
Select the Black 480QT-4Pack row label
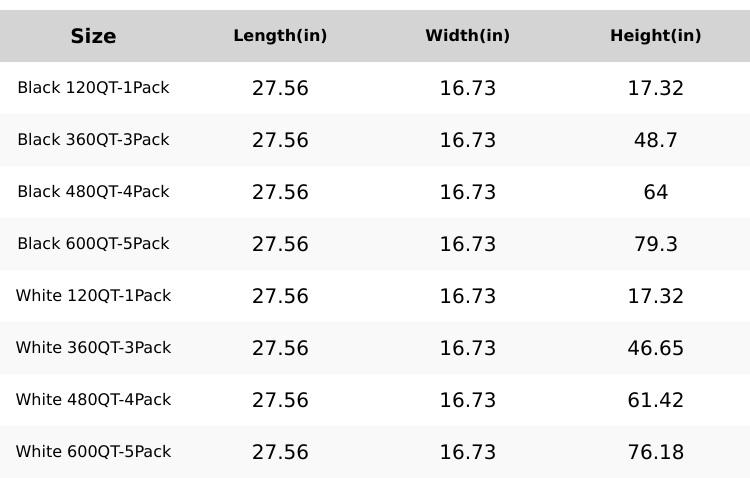click(93, 192)
